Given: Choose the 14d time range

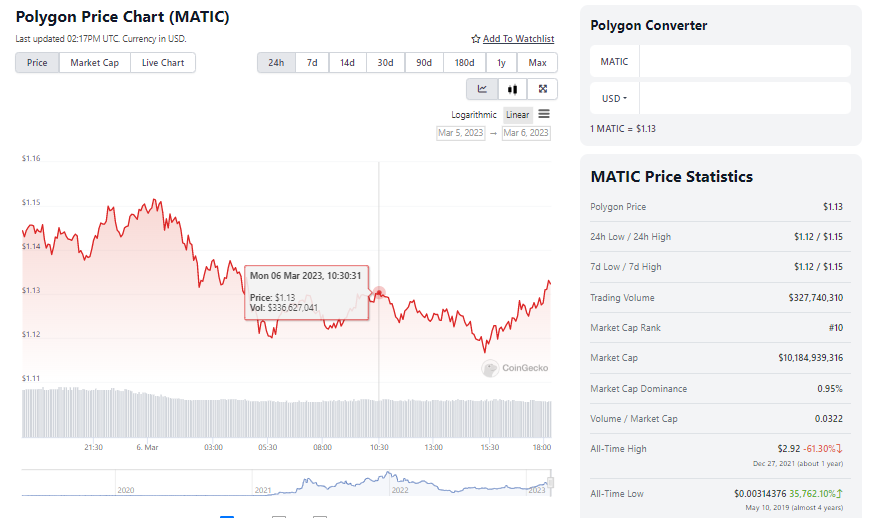Looking at the screenshot, I should tap(347, 62).
